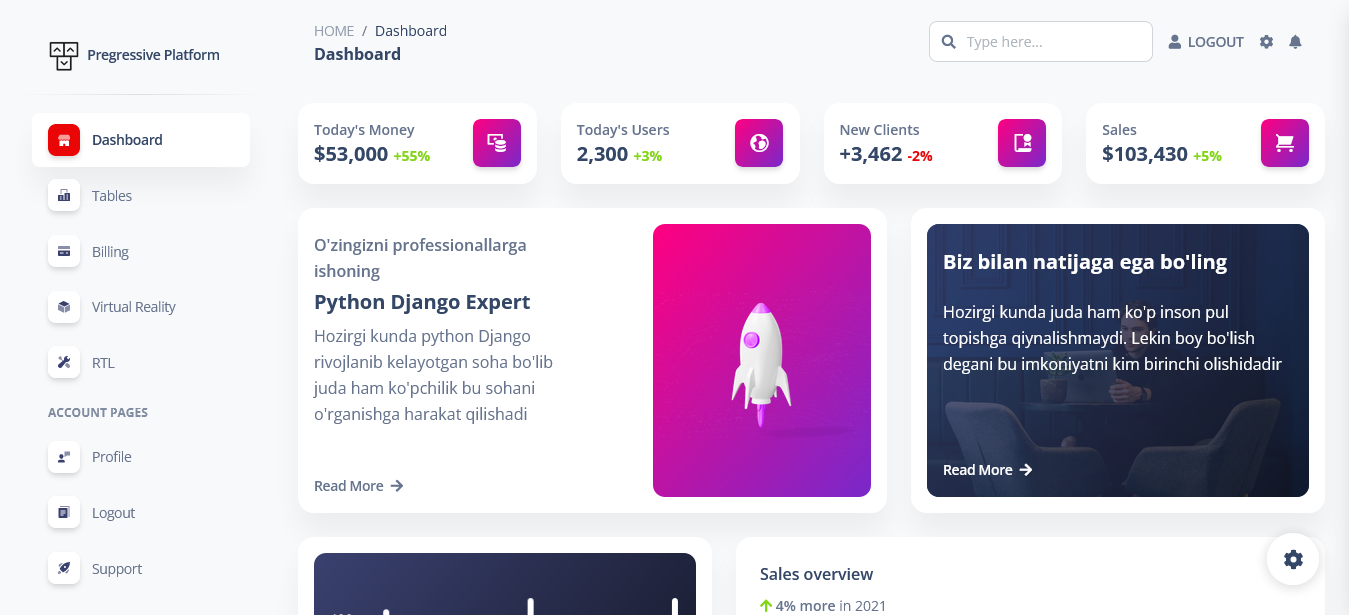
Task: Open the settings gear in the top bar
Action: coord(1266,41)
